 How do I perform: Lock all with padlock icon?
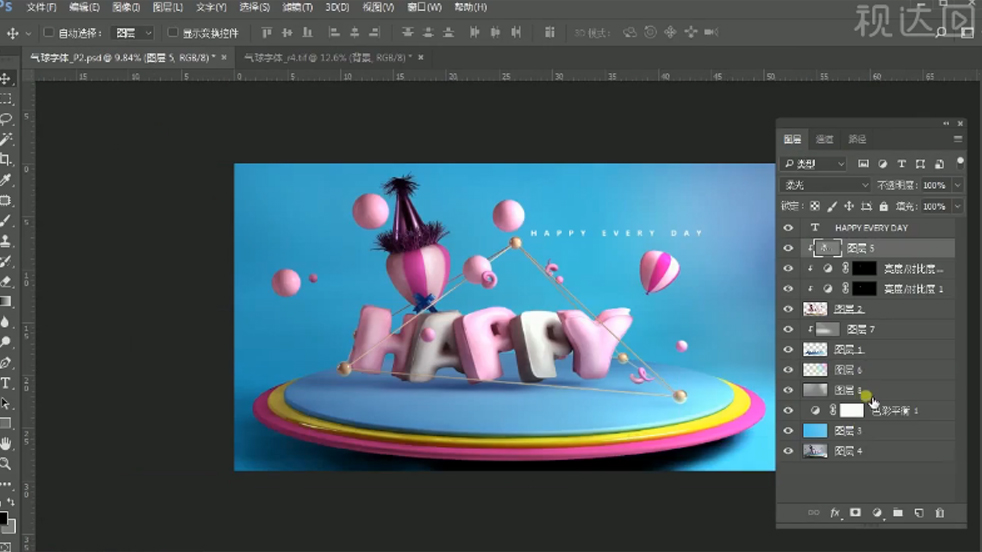884,206
